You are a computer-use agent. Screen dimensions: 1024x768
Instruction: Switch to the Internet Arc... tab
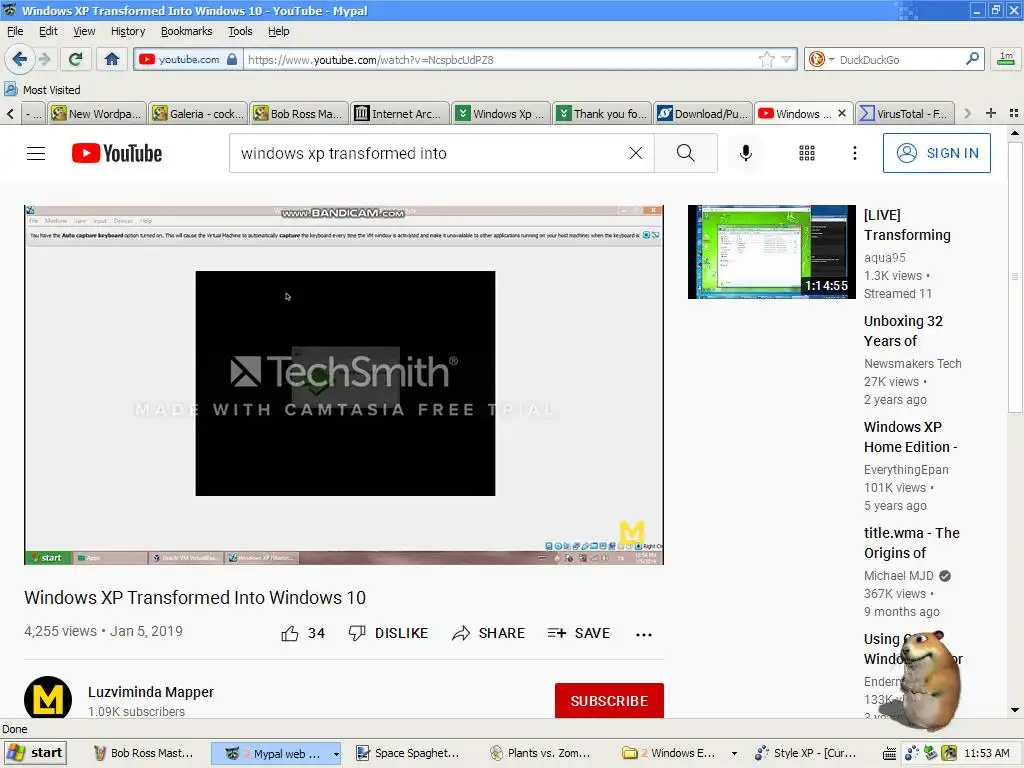coord(400,114)
